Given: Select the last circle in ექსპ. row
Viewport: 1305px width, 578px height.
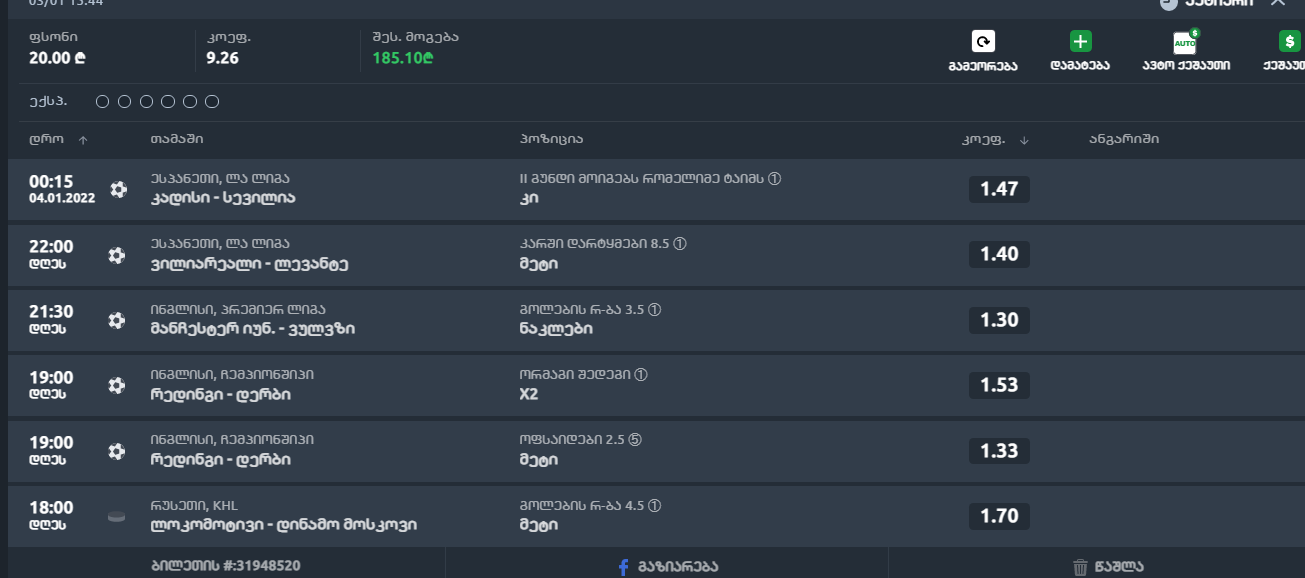Looking at the screenshot, I should tap(212, 101).
